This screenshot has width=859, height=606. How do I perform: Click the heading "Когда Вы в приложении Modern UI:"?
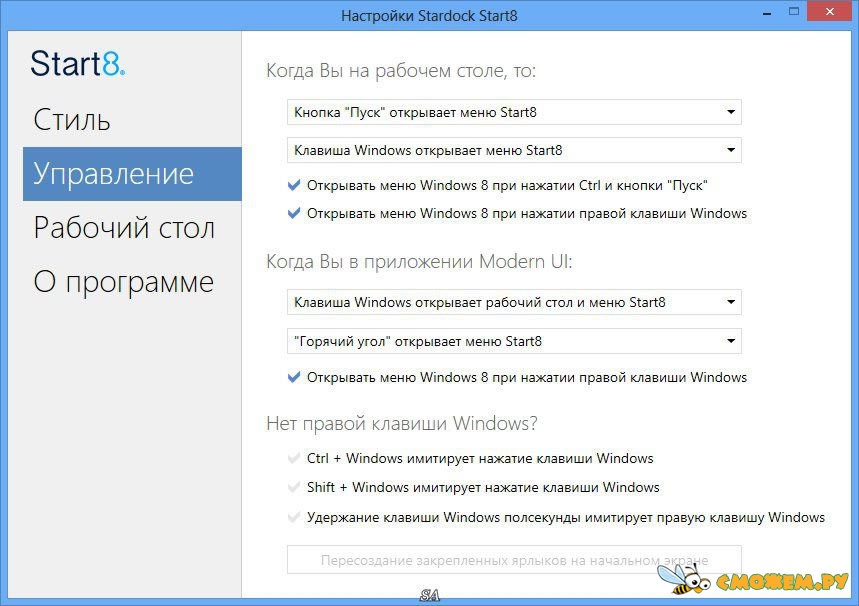tap(419, 262)
